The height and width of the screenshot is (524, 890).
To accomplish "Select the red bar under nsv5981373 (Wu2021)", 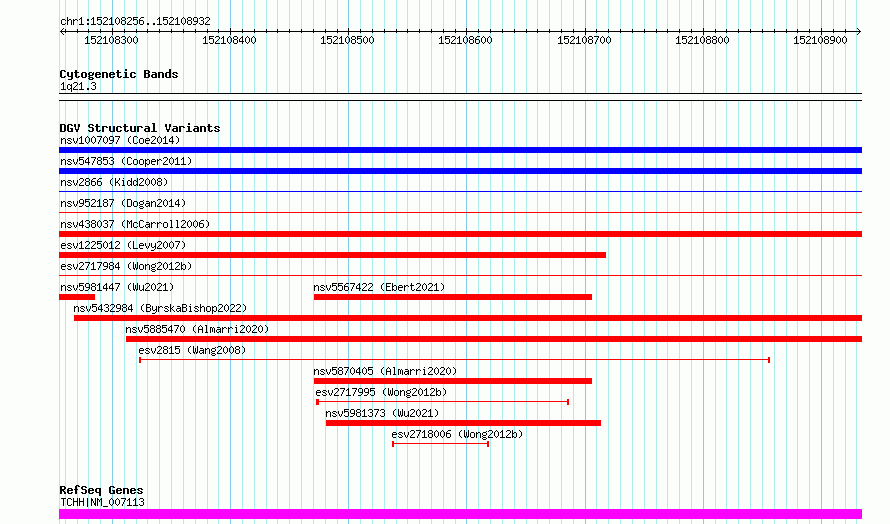I will (x=463, y=423).
